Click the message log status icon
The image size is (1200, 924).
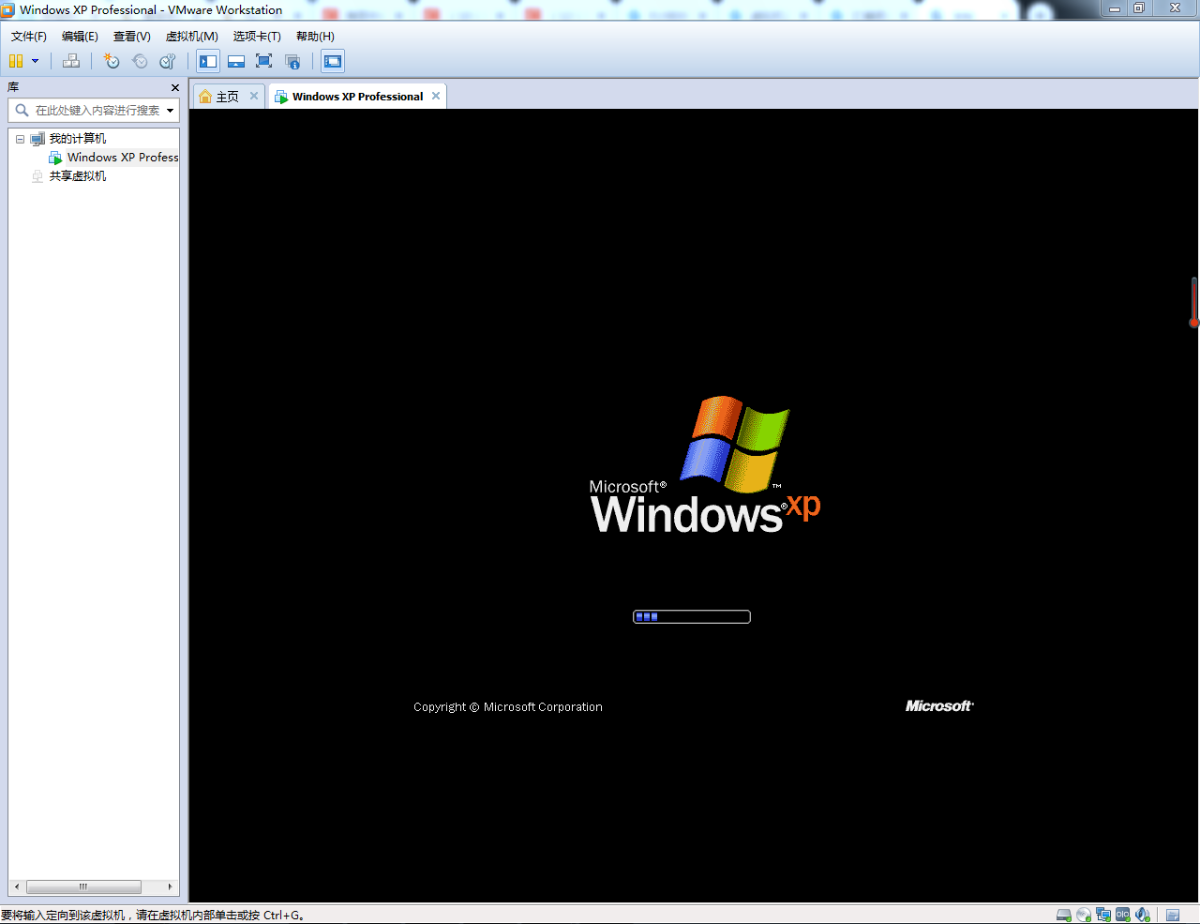(x=1173, y=915)
